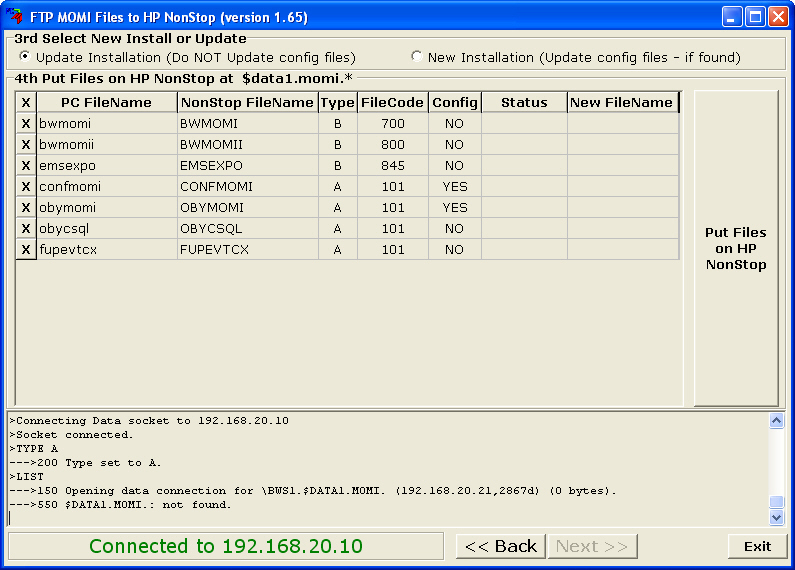Toggle the X checkbox for fupevtcx row

(26, 250)
